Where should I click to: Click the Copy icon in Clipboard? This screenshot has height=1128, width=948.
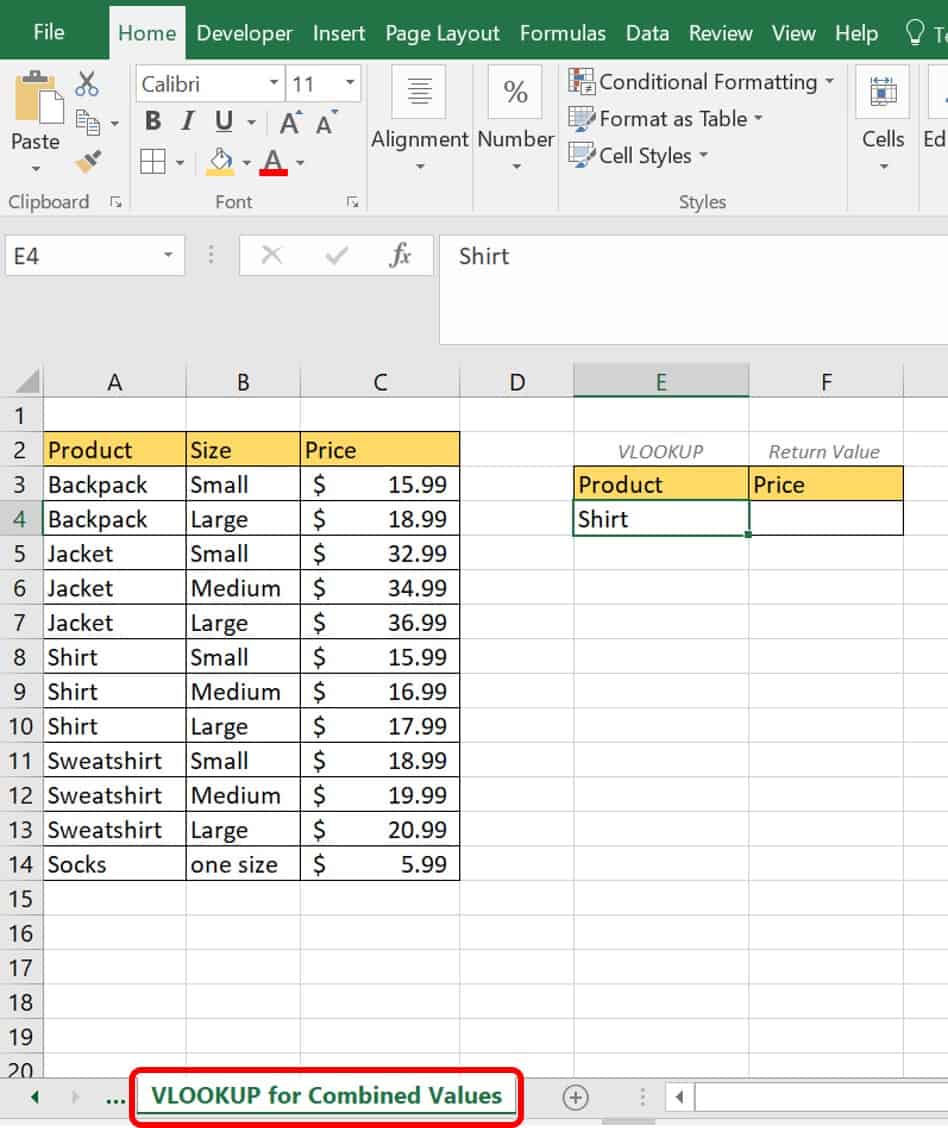click(88, 123)
